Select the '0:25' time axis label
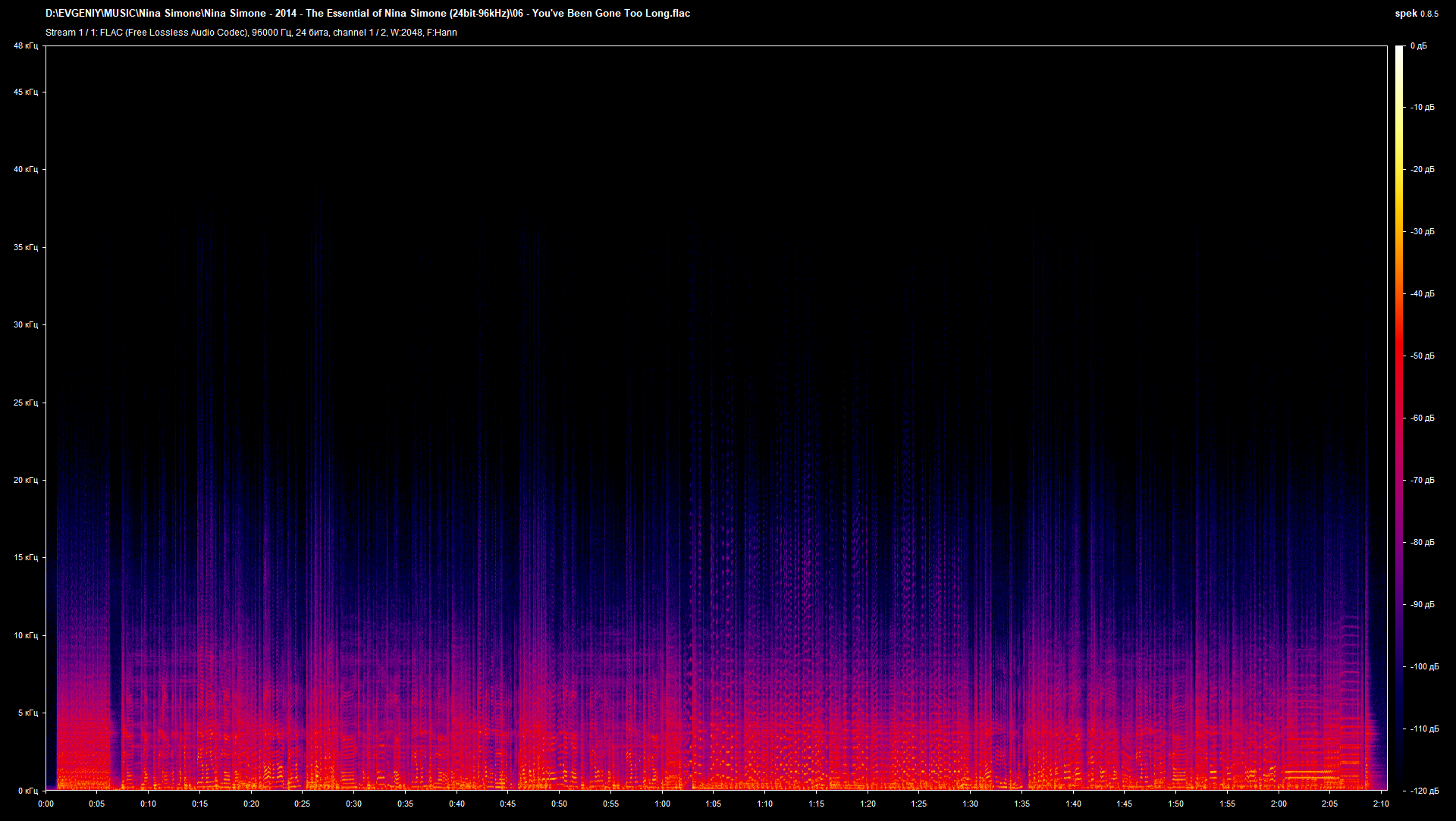Image resolution: width=1456 pixels, height=821 pixels. (x=303, y=804)
